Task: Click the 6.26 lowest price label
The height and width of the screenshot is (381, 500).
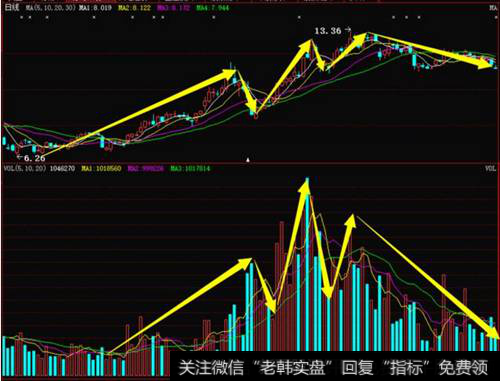Action: coord(35,158)
